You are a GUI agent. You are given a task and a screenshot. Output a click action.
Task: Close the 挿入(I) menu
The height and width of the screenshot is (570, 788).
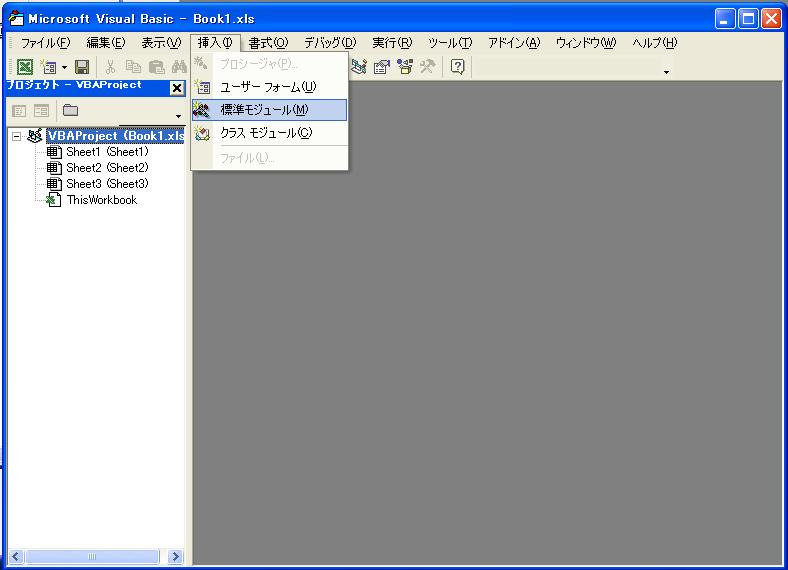(x=215, y=43)
